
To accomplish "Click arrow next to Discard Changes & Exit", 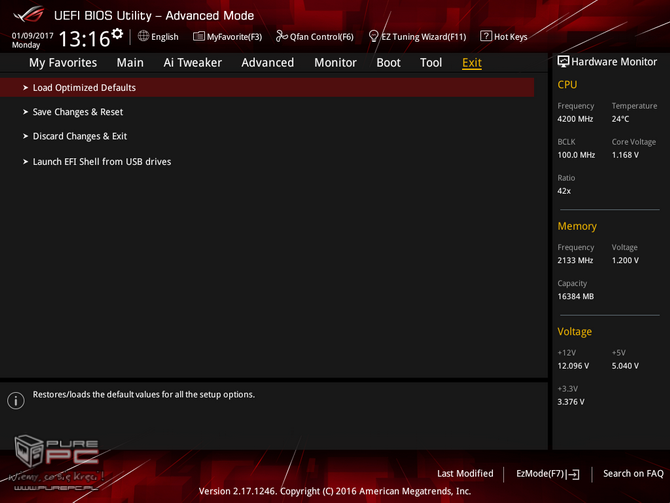I will 26,136.
